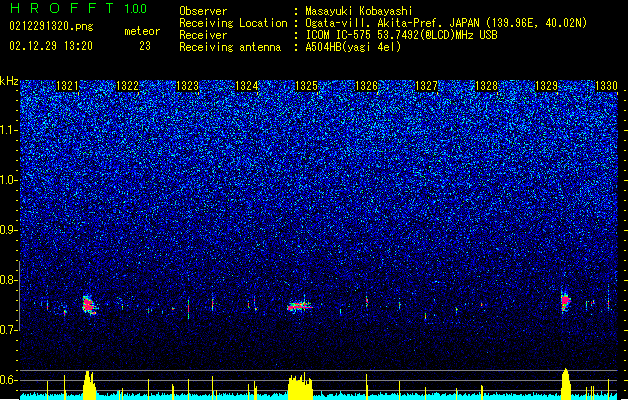Screen dimensions: 629x400
Task: Click the 1.0 kHz axis tick label
Action: pyautogui.click(x=9, y=180)
